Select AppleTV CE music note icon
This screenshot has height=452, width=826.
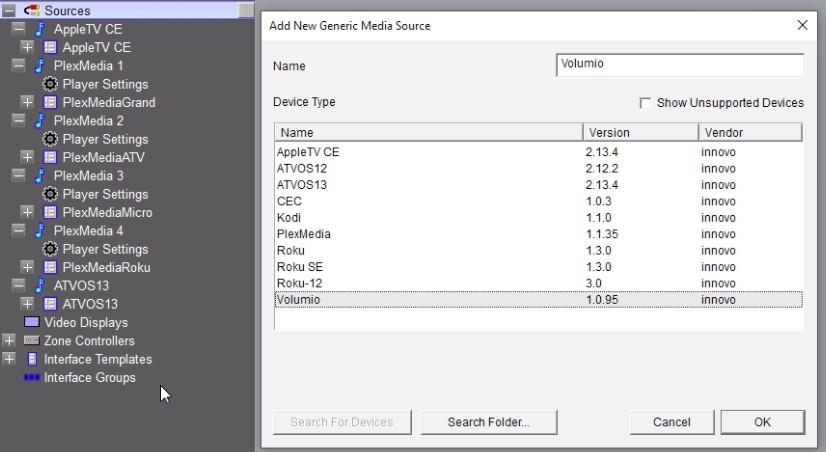(x=40, y=28)
